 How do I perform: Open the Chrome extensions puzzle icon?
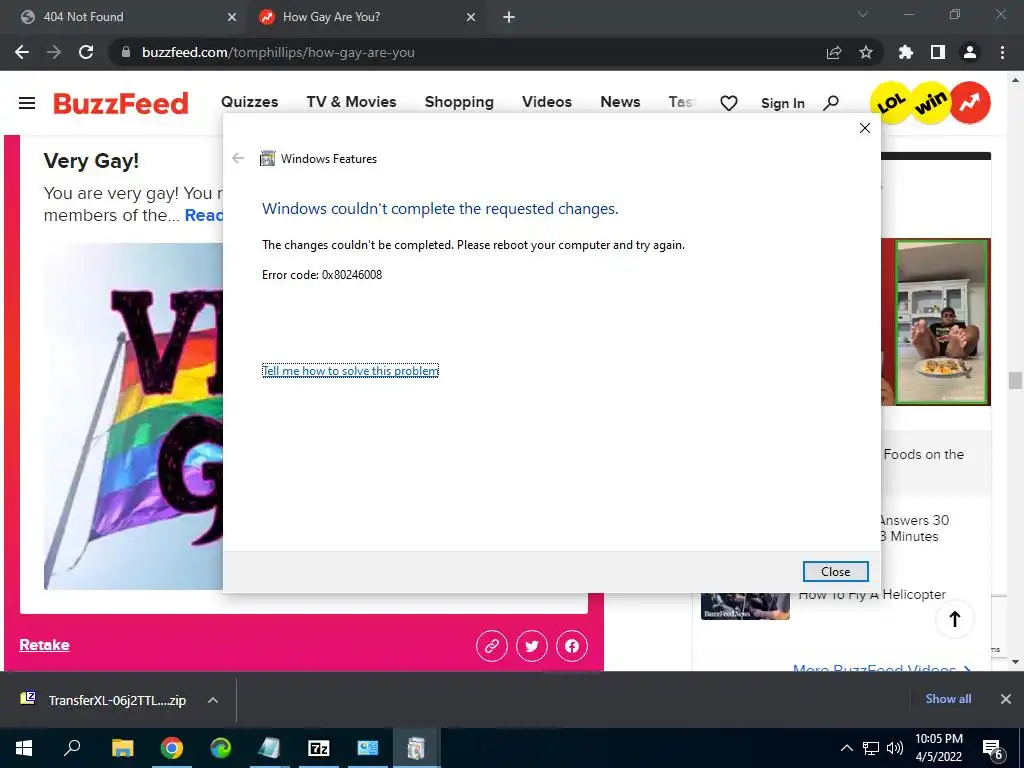coord(906,52)
